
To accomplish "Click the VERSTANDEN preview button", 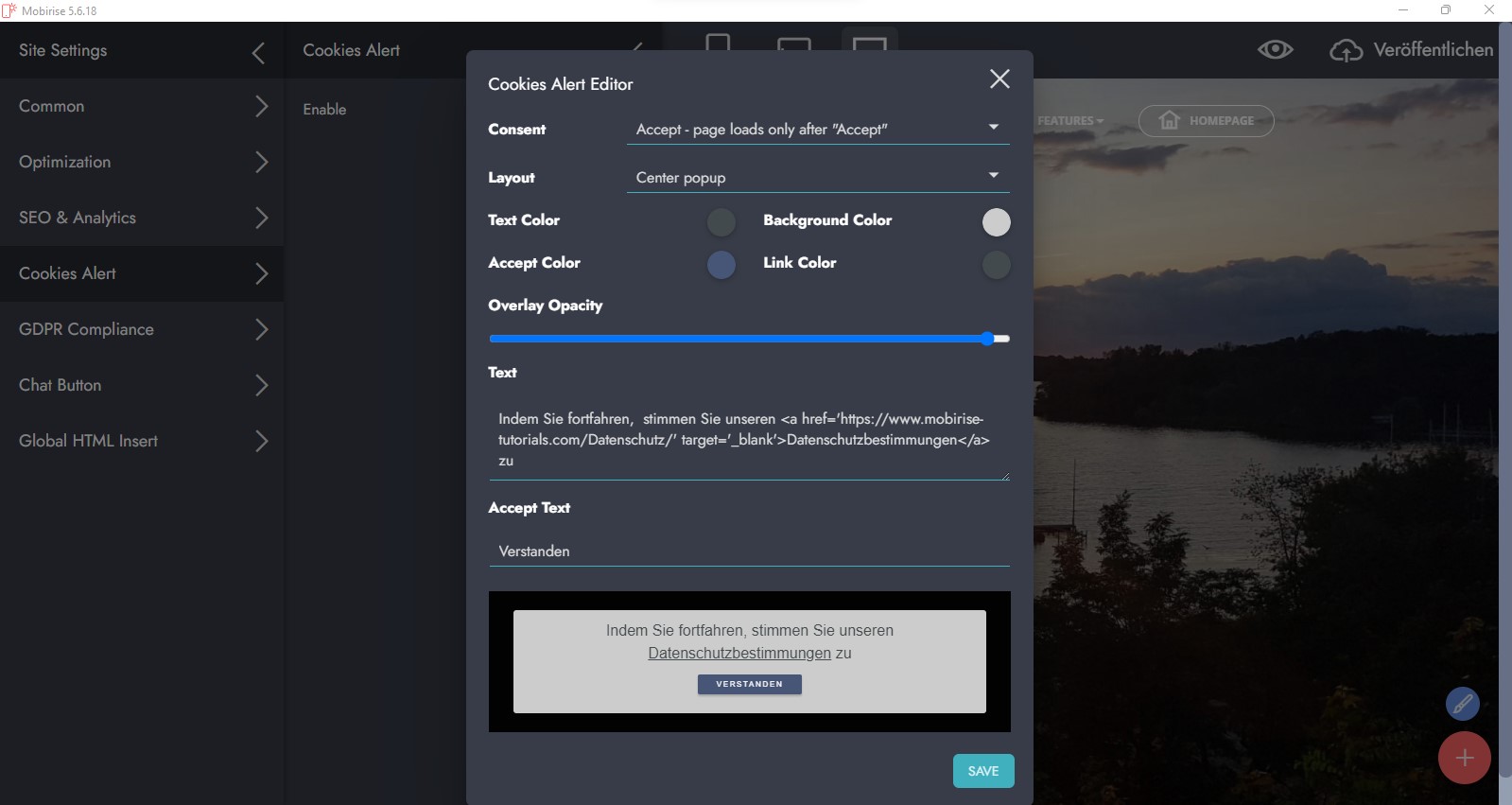I will [749, 684].
